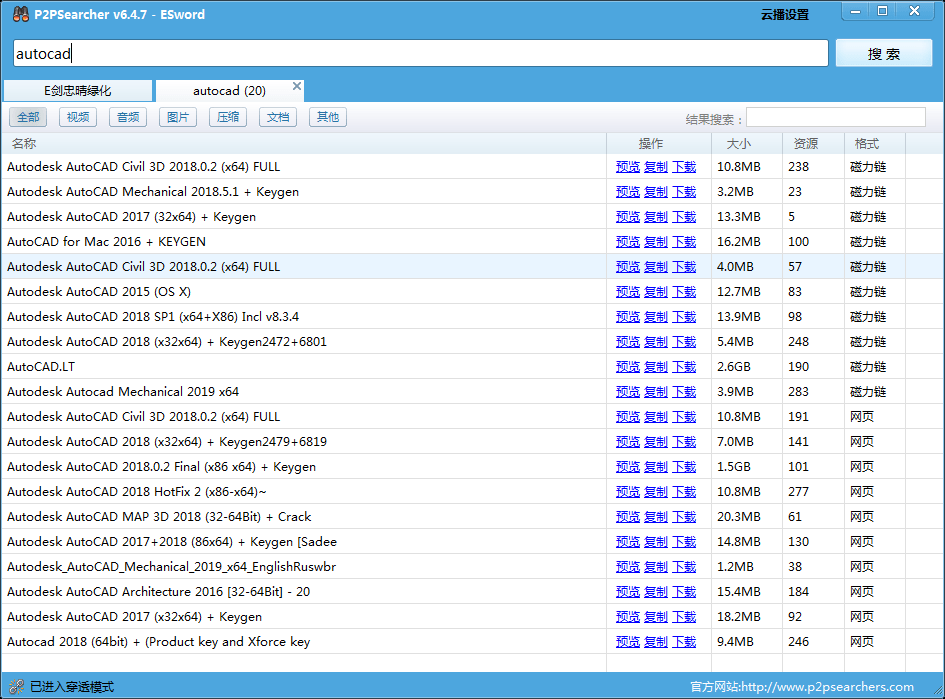
Task: Open the 云播设置 settings
Action: (785, 14)
